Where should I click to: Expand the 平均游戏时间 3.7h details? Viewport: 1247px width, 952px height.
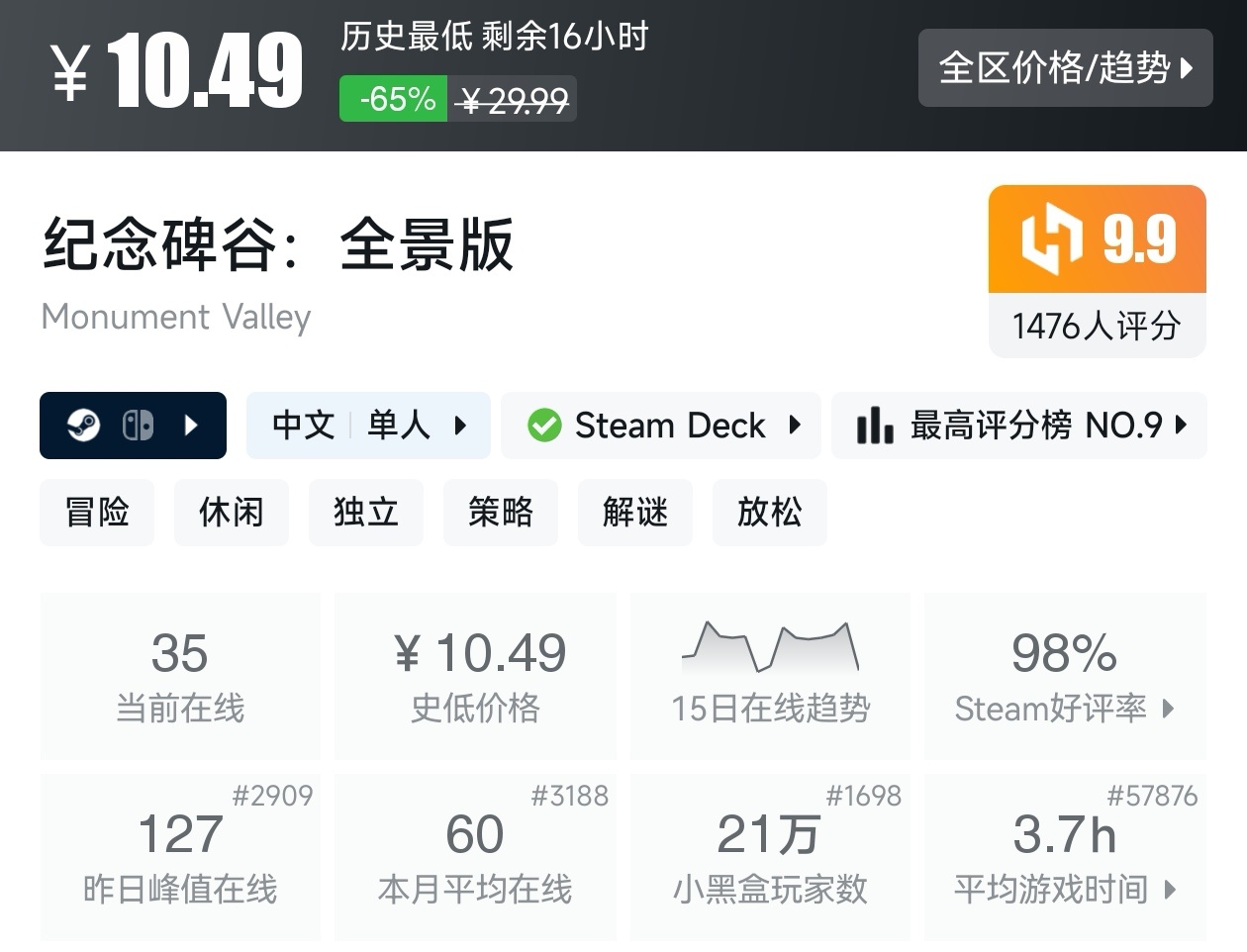click(x=1065, y=857)
